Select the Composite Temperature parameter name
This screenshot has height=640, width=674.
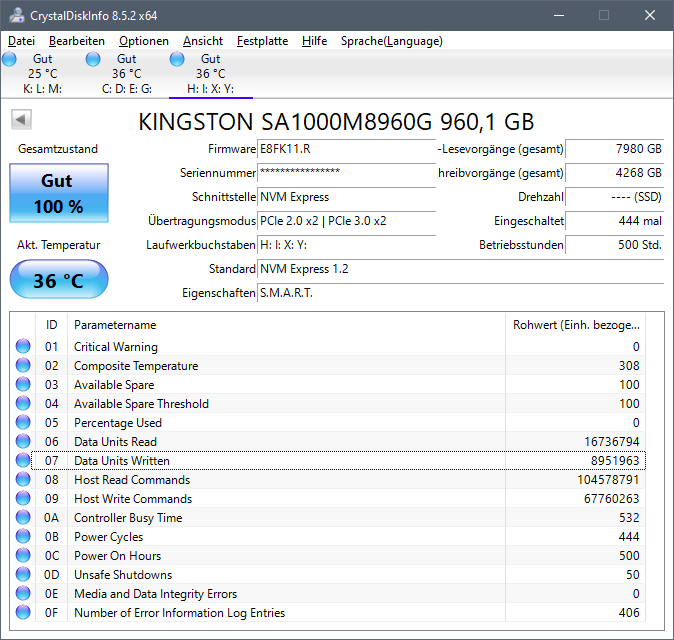[x=136, y=366]
